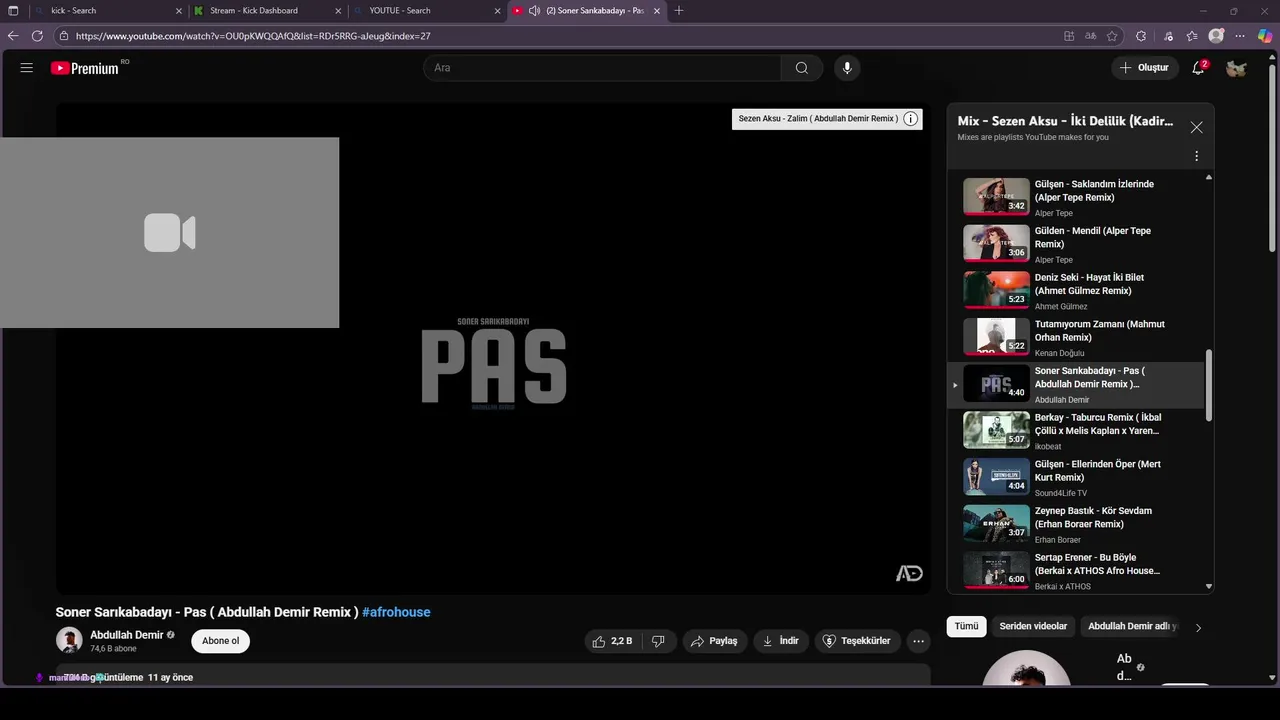Select the Tümü filter chip
This screenshot has width=1280, height=720.
click(966, 626)
